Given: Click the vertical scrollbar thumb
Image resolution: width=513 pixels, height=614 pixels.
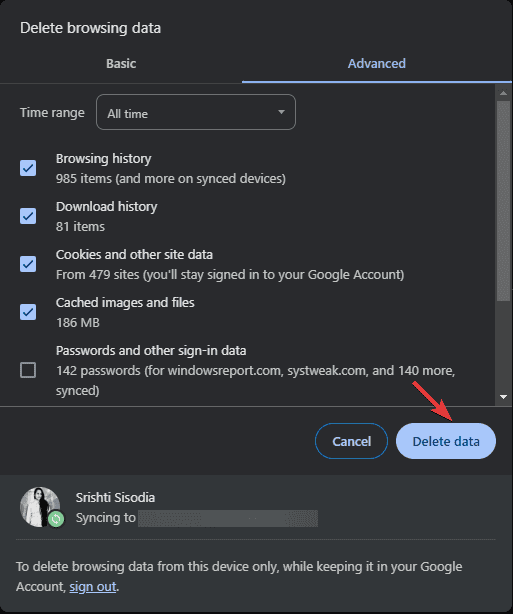Looking at the screenshot, I should tap(503, 201).
